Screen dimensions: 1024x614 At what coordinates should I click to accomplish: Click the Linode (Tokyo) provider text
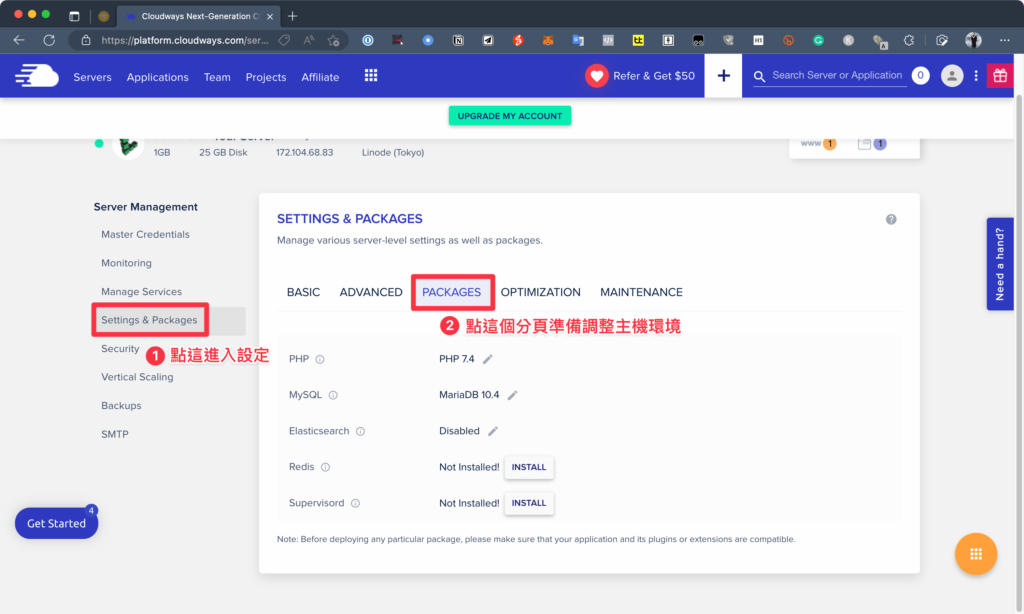tap(392, 152)
